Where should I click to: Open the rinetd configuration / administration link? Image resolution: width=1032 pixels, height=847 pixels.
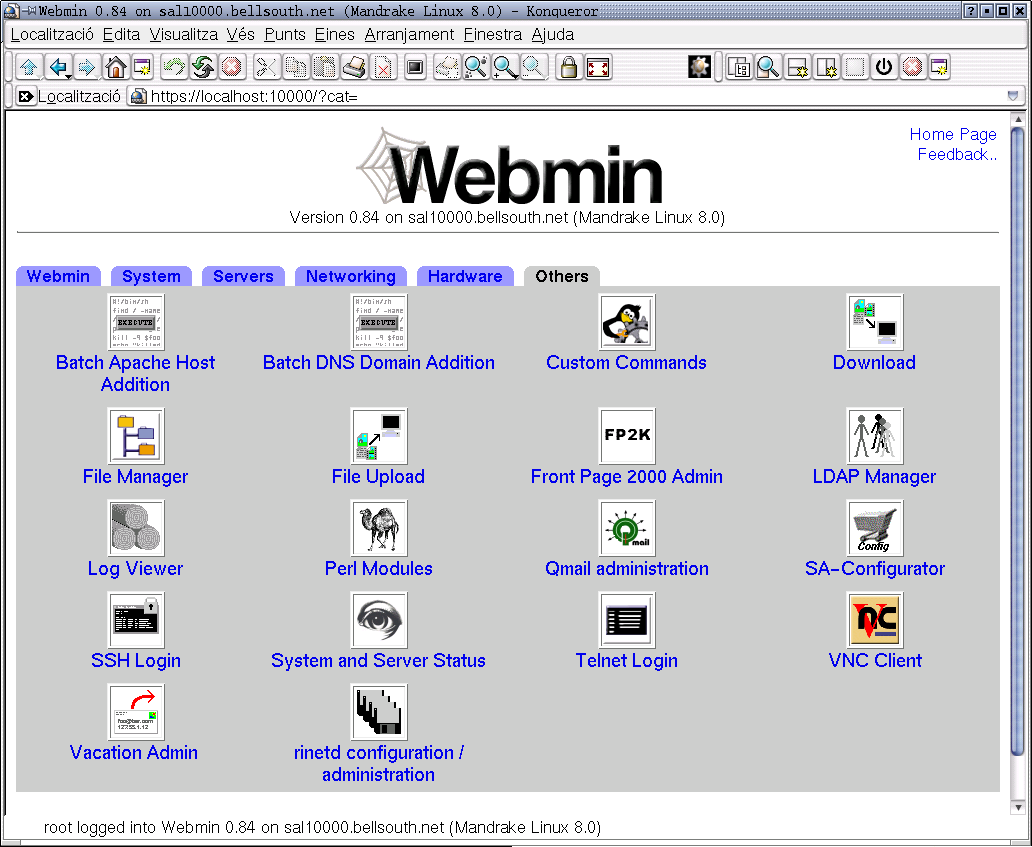(x=378, y=763)
